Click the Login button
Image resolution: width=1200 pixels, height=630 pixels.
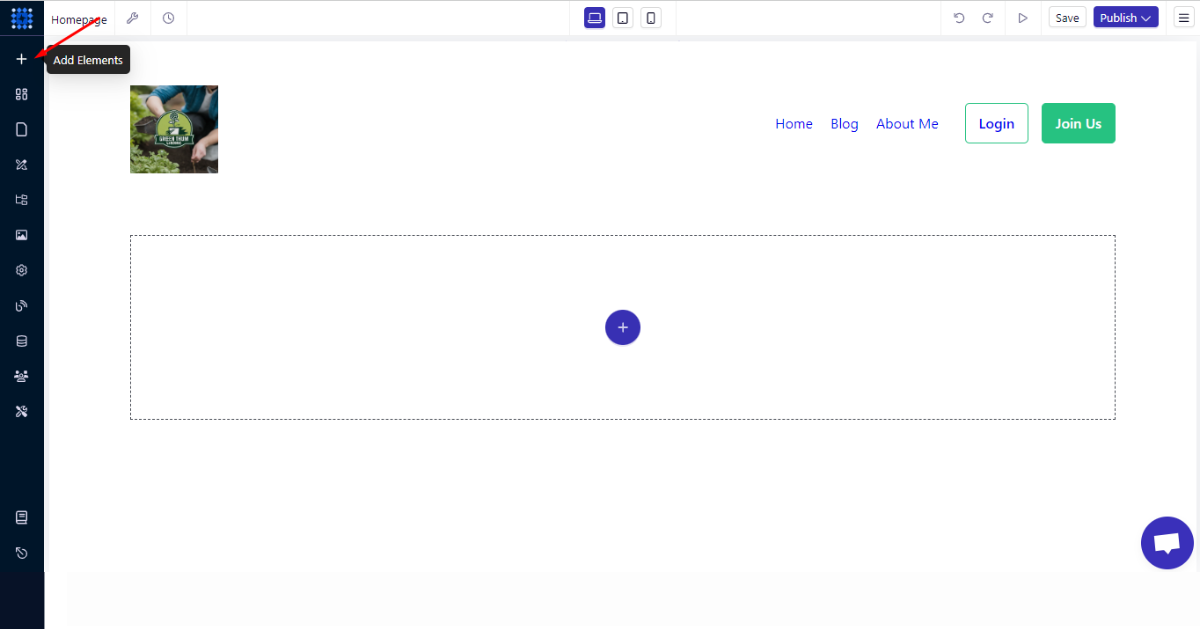coord(996,123)
